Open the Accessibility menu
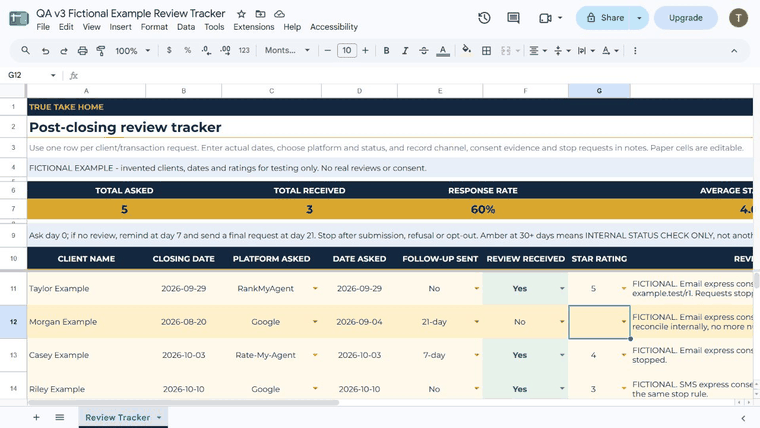This screenshot has height=428, width=760. [334, 27]
